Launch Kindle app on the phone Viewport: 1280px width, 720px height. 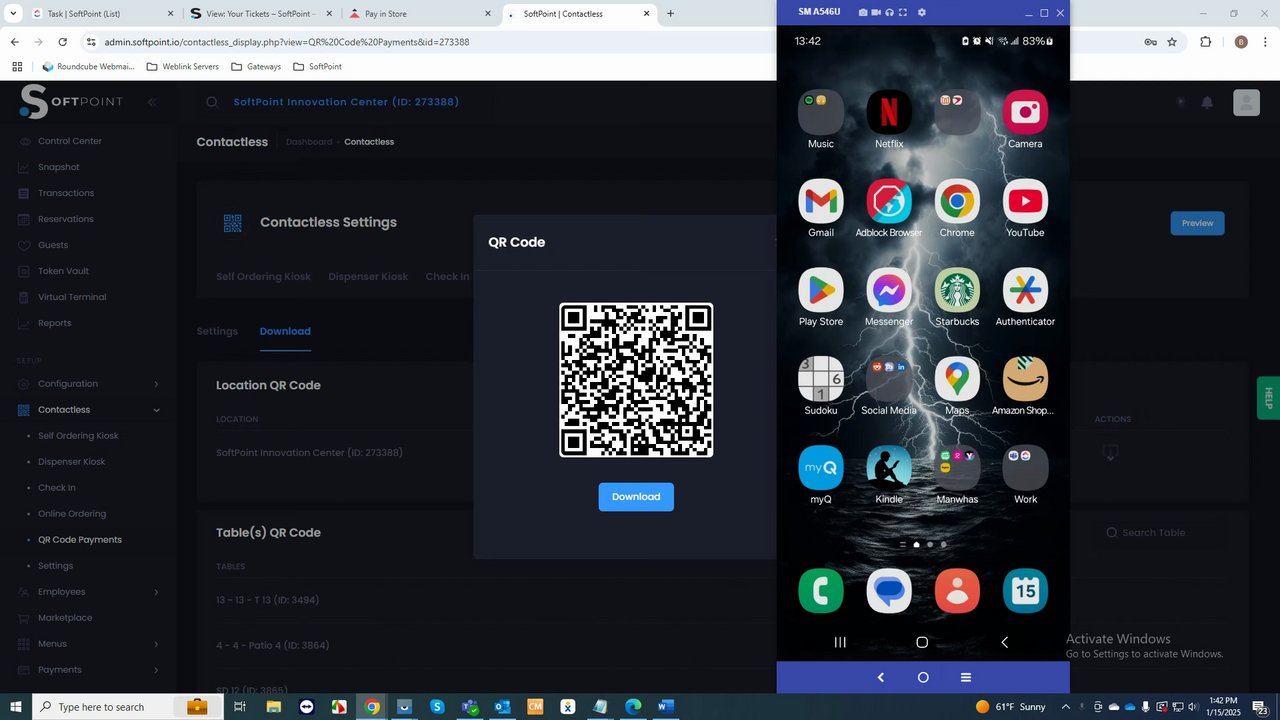point(889,468)
